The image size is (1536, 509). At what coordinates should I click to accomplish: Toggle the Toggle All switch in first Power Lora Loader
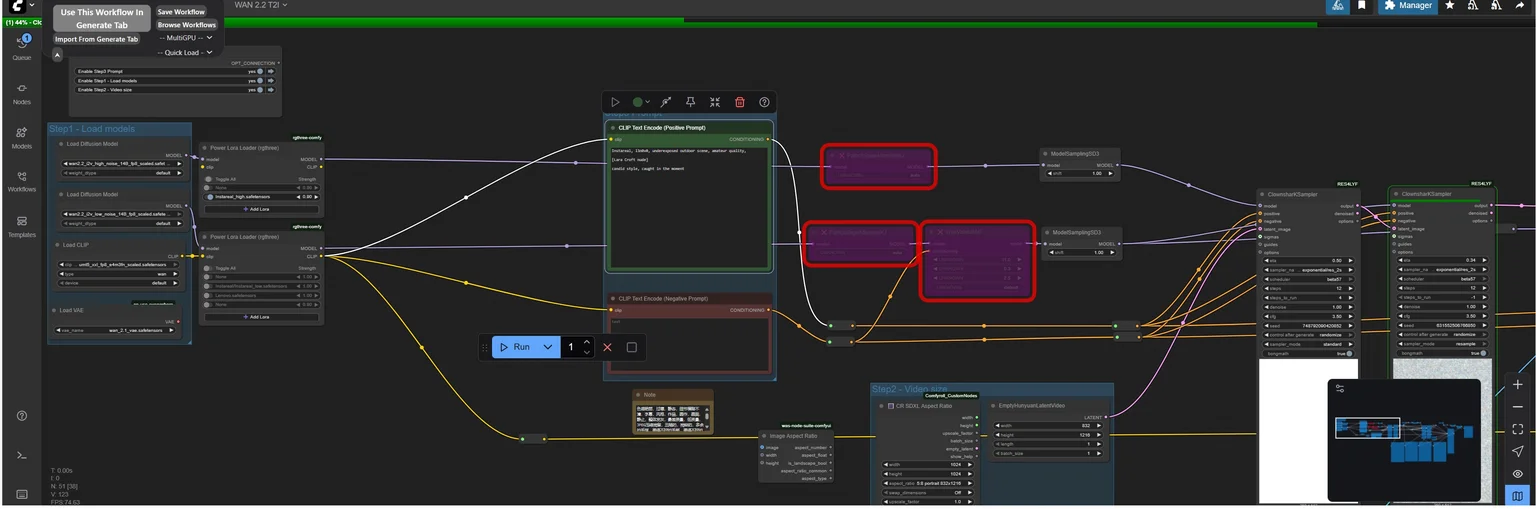click(210, 179)
